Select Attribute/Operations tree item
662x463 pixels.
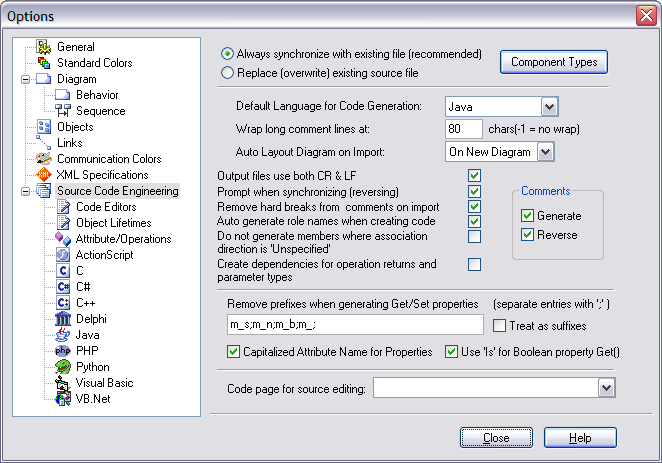pyautogui.click(x=123, y=239)
